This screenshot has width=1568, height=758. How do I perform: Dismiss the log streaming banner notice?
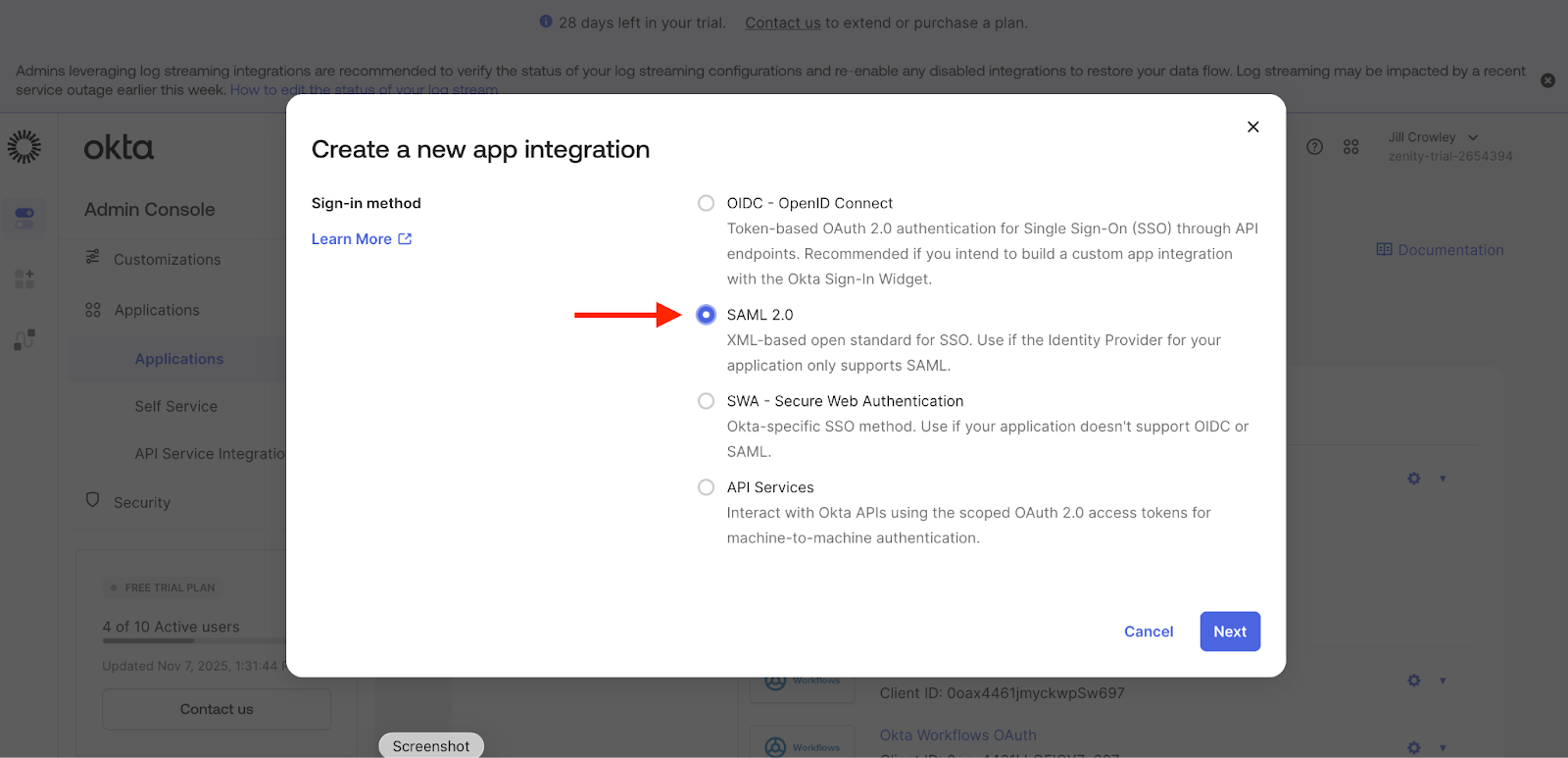click(x=1547, y=80)
